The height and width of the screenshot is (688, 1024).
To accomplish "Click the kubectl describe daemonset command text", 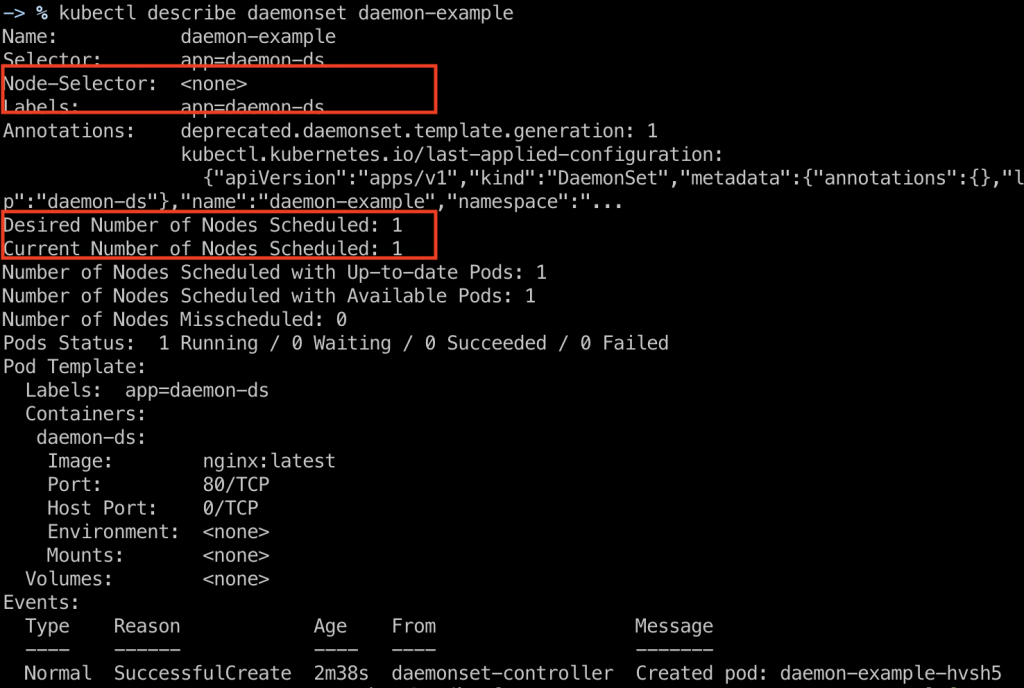I will (x=285, y=13).
